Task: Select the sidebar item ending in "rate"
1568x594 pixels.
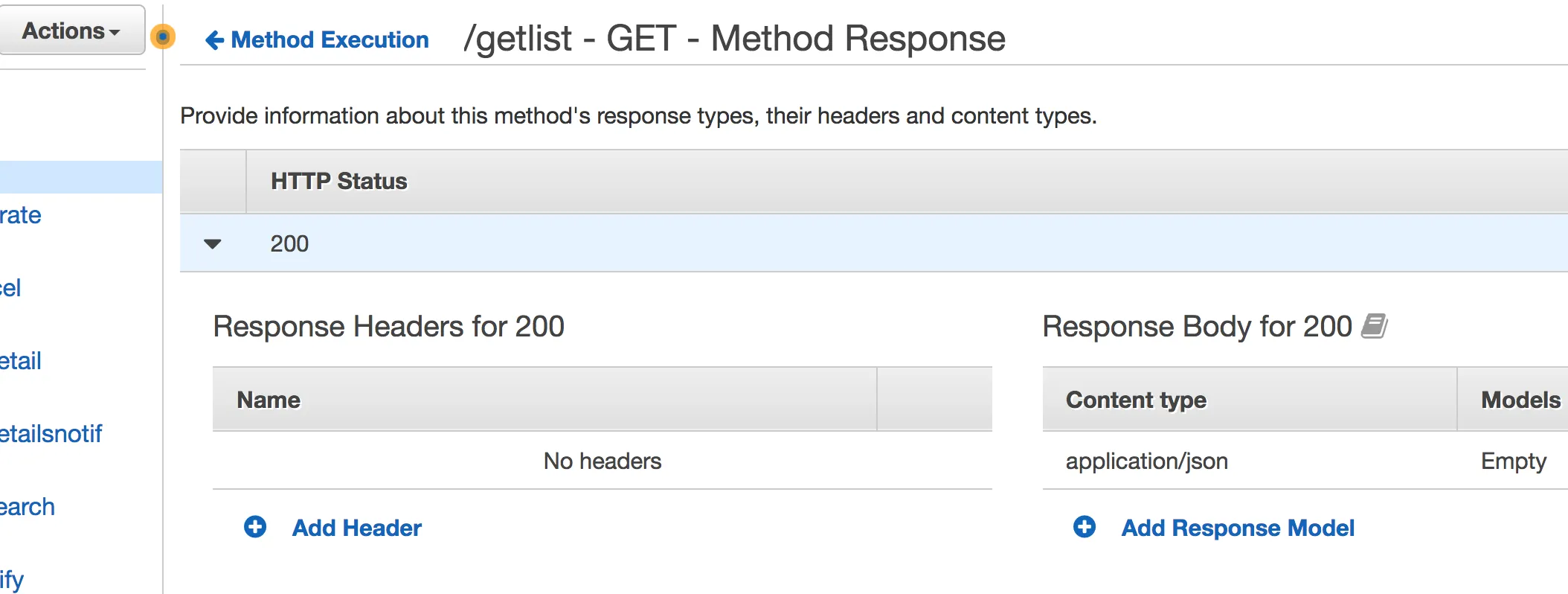Action: click(21, 215)
